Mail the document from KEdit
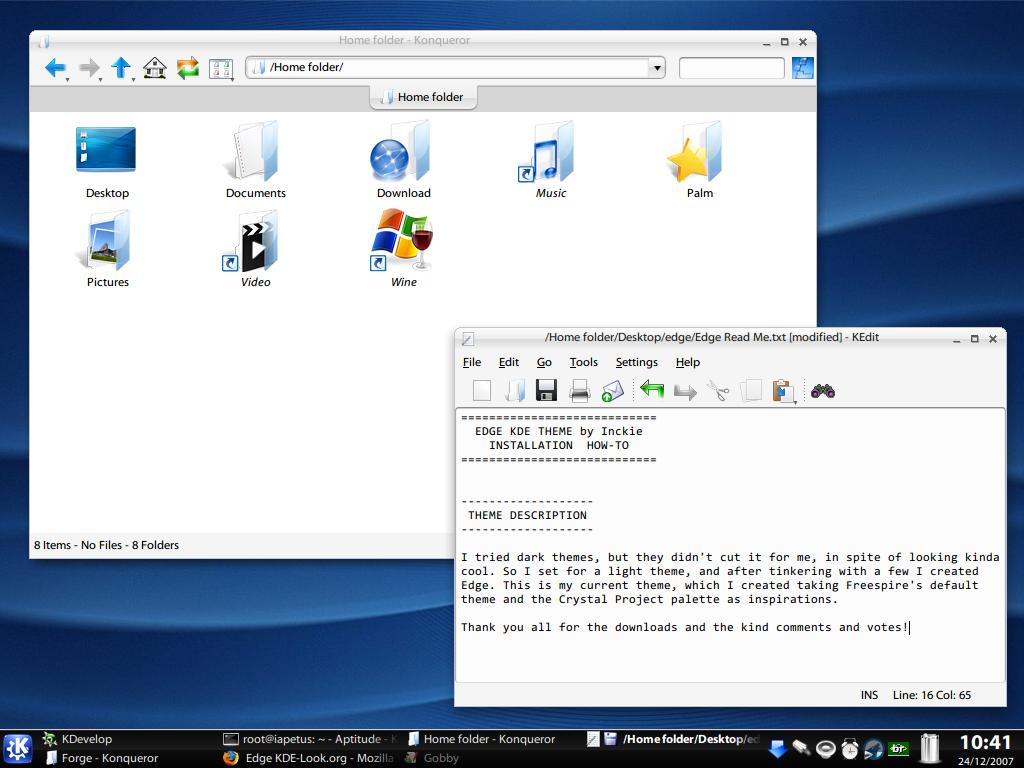This screenshot has width=1024, height=768. coord(612,391)
